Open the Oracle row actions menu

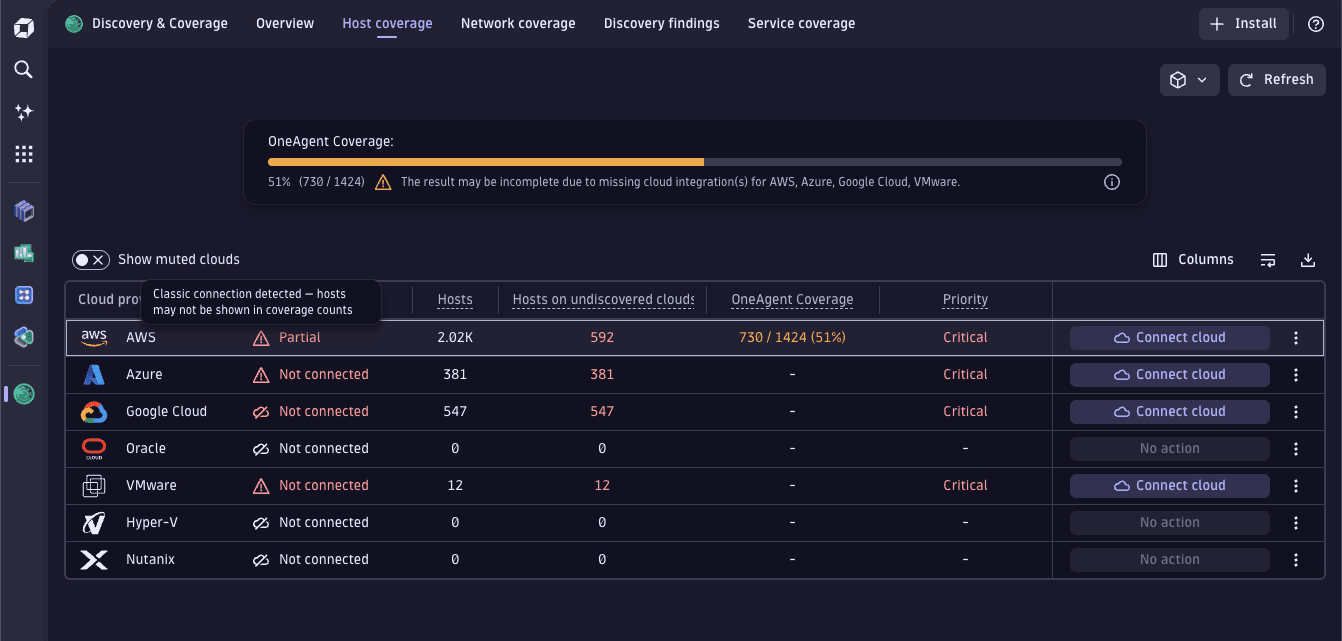[x=1296, y=449]
